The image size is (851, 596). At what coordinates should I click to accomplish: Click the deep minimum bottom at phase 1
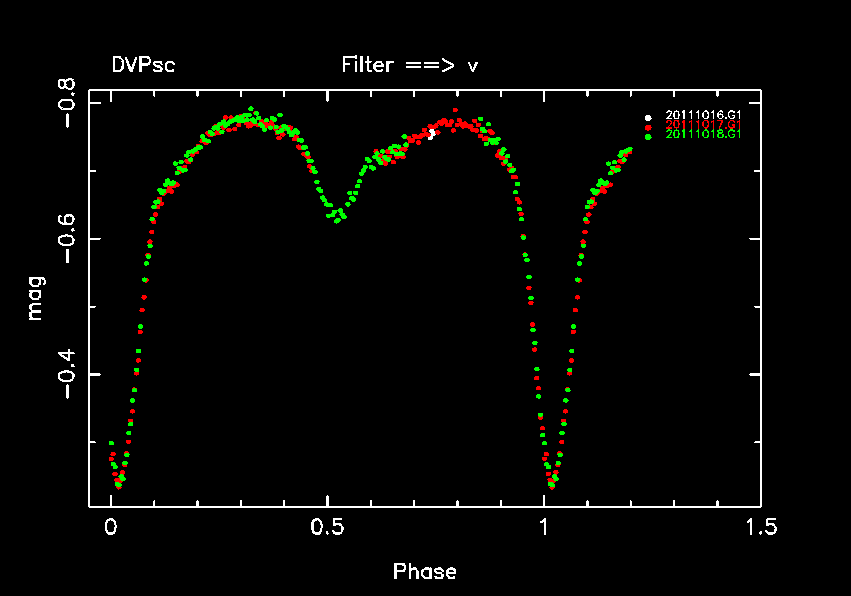(x=552, y=484)
